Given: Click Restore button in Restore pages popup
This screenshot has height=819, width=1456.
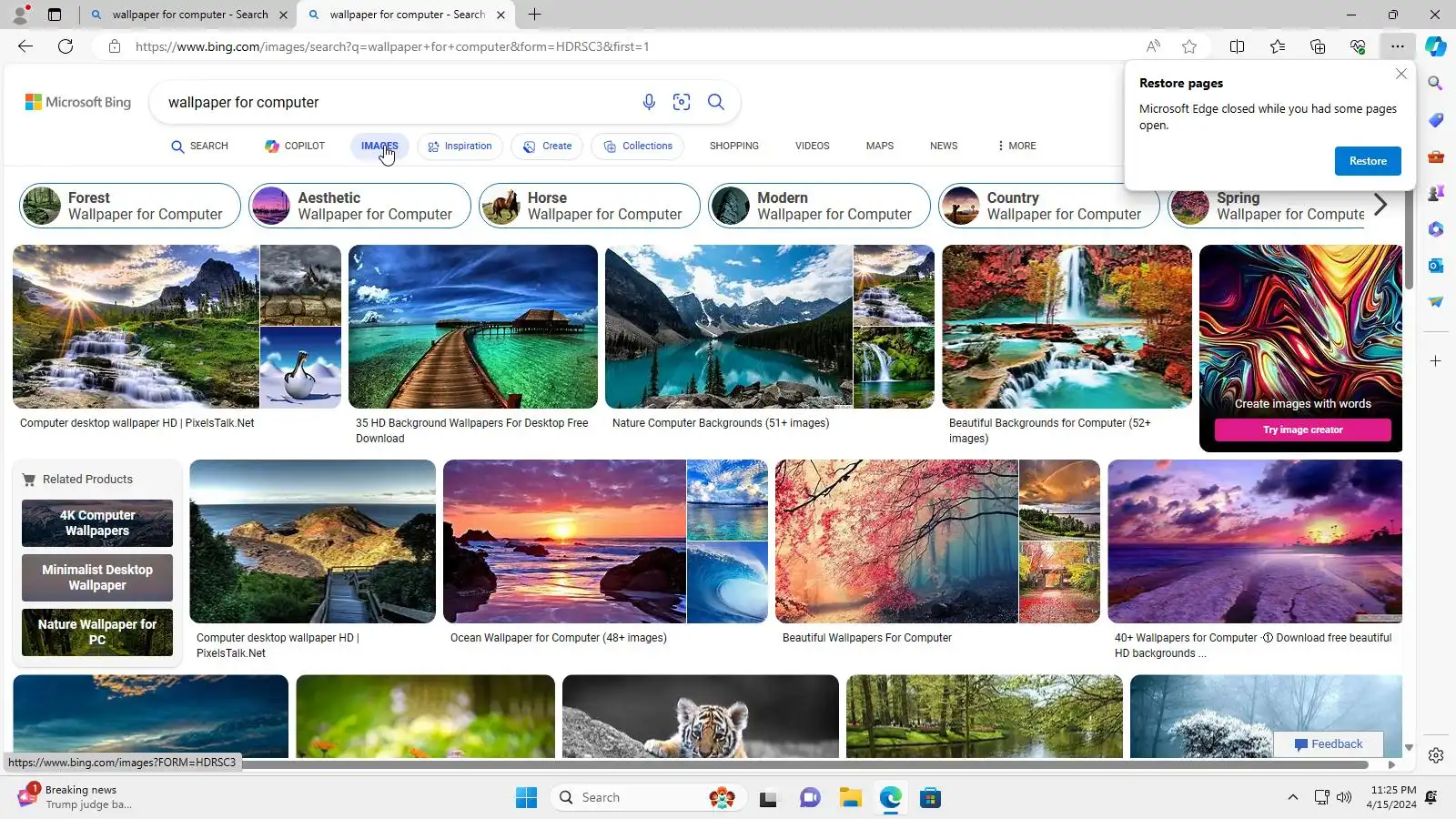Looking at the screenshot, I should click(x=1368, y=161).
